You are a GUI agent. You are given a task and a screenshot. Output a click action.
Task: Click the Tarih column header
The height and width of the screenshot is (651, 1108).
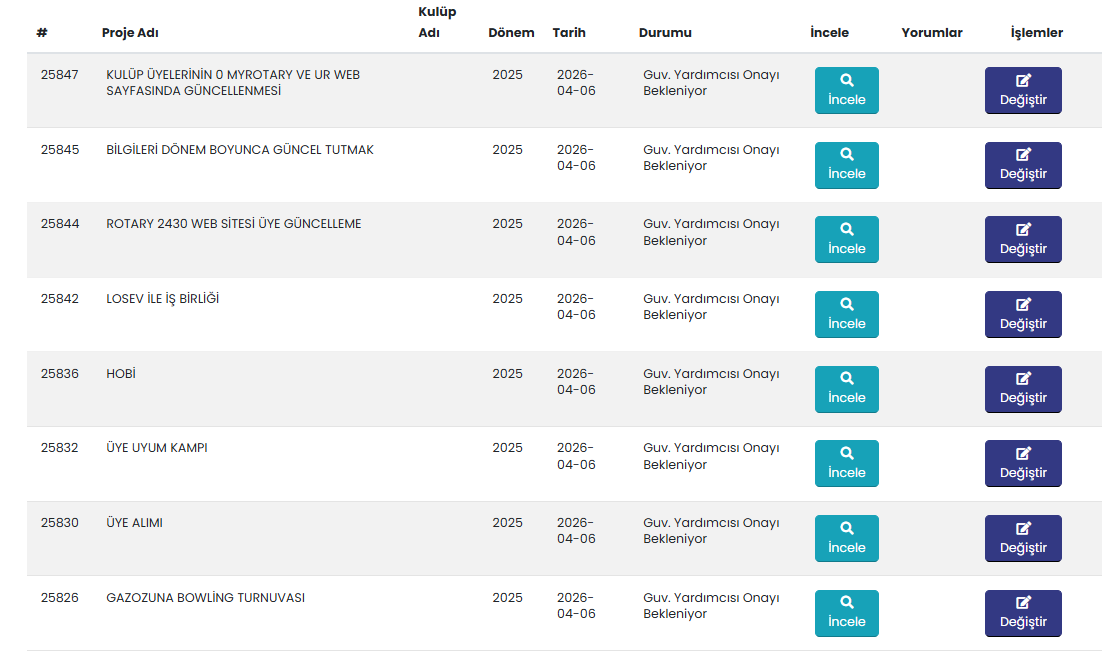pos(569,33)
